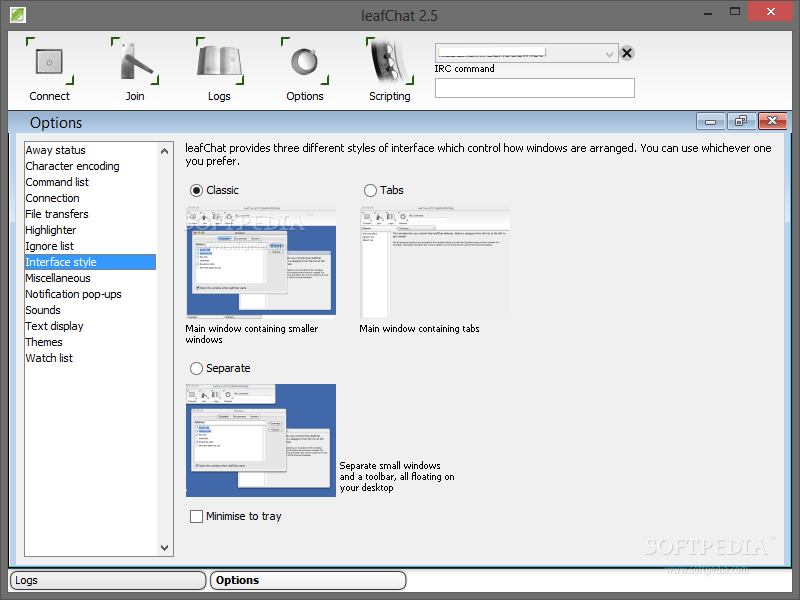Select File transfers category
The height and width of the screenshot is (600, 800).
[x=90, y=214]
